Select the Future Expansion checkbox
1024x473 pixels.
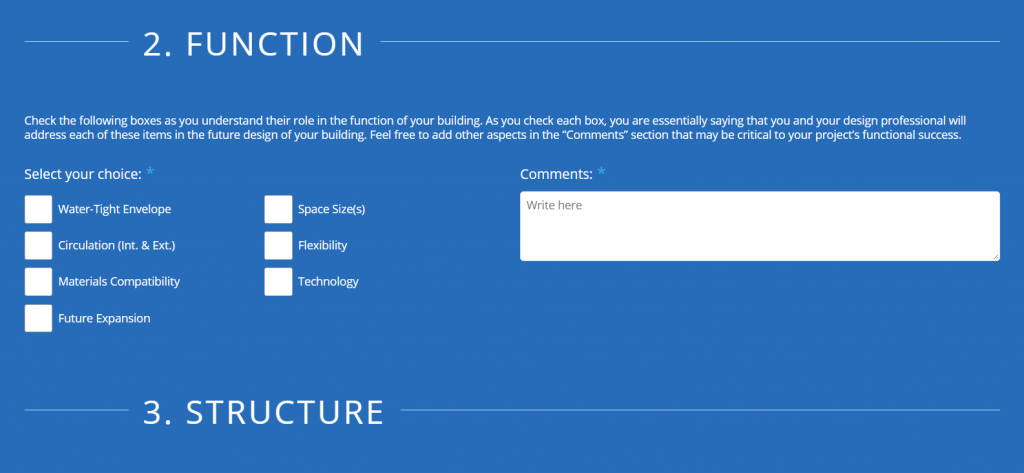(x=38, y=318)
